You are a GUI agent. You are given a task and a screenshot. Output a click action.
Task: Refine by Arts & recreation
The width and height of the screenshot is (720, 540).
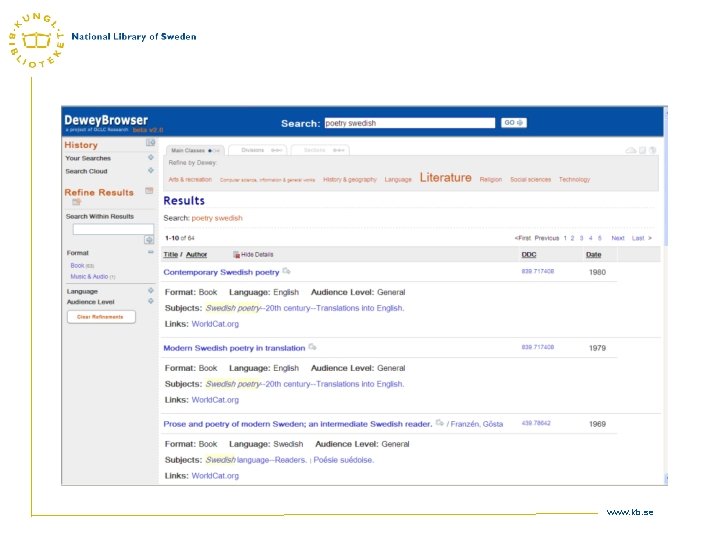190,180
